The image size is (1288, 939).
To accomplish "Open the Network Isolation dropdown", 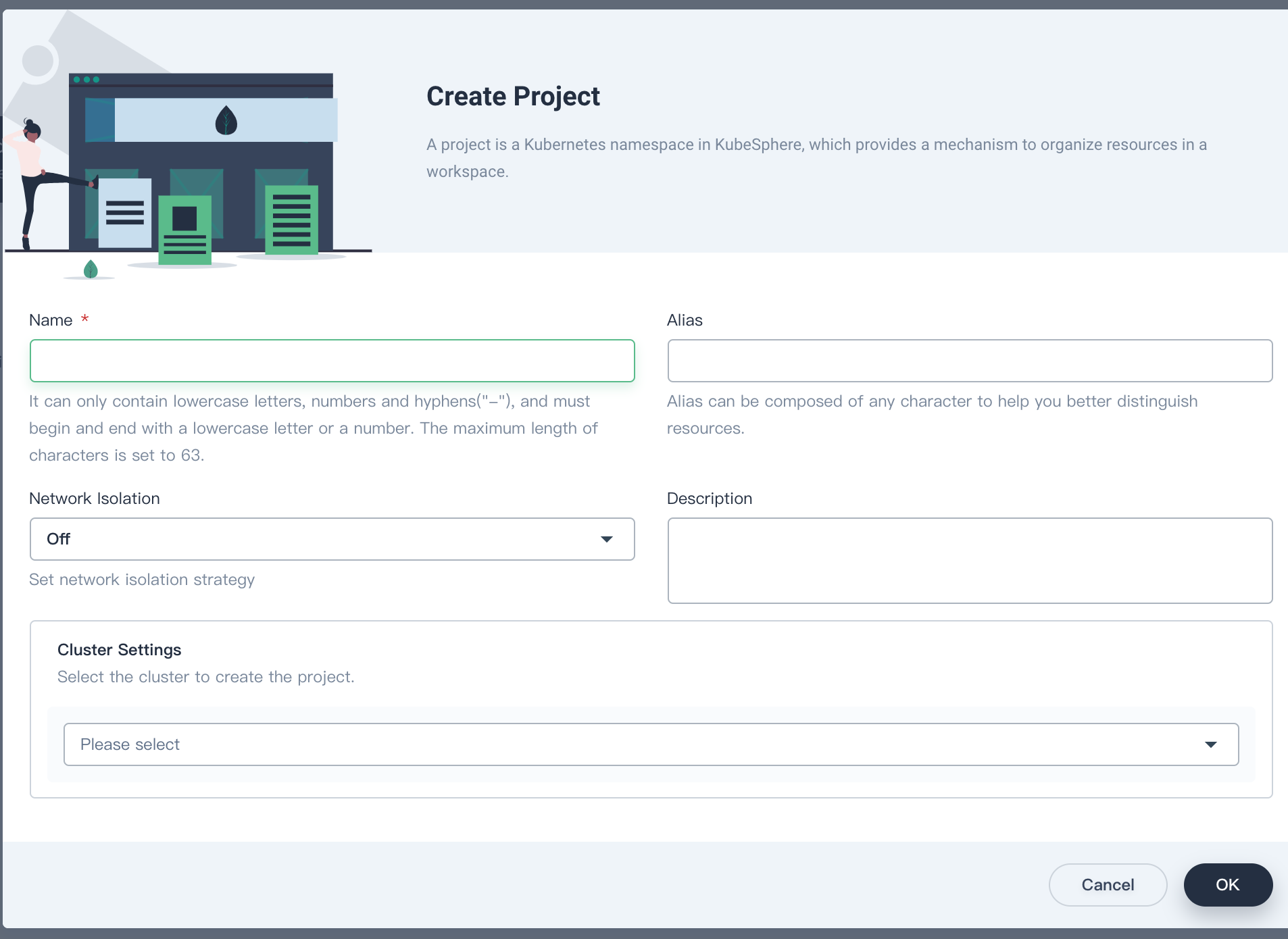I will pos(331,539).
